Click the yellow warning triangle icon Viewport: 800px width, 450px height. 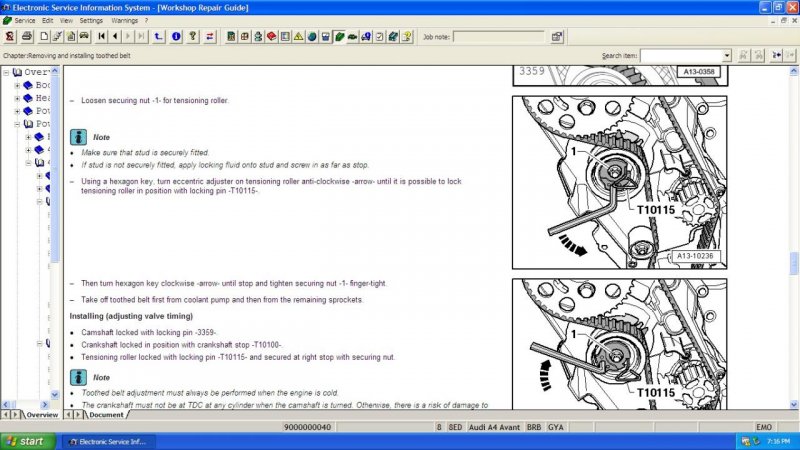[x=298, y=37]
